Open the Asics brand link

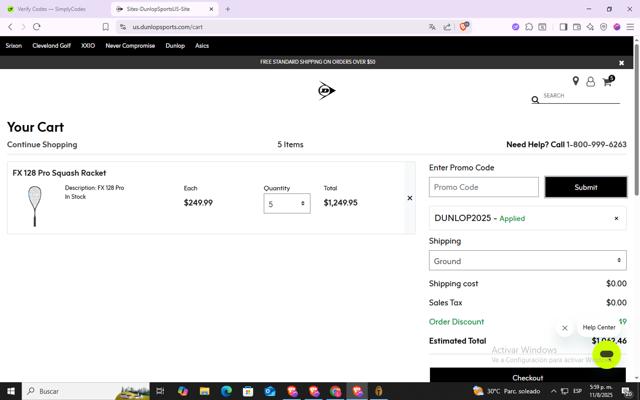pos(202,46)
